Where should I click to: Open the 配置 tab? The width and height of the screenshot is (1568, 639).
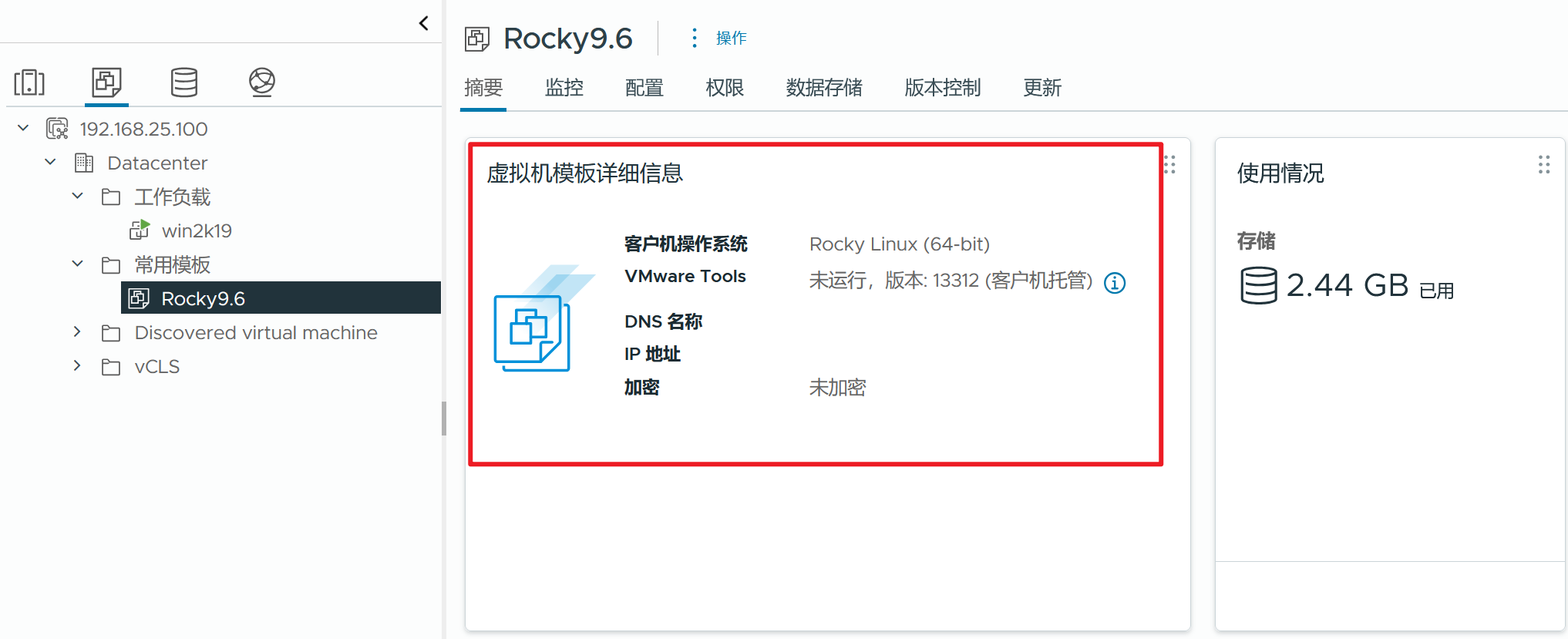coord(644,88)
